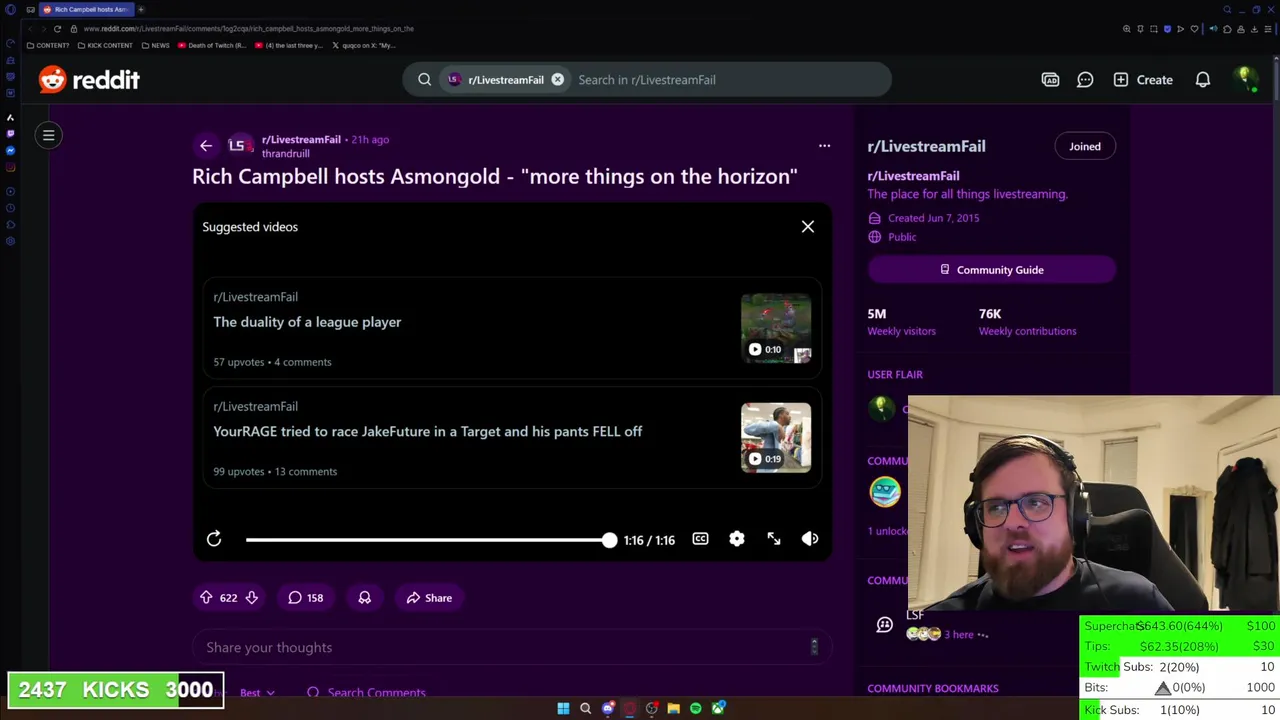Open Death of Twitch bookmark
The height and width of the screenshot is (720, 1280).
(212, 45)
